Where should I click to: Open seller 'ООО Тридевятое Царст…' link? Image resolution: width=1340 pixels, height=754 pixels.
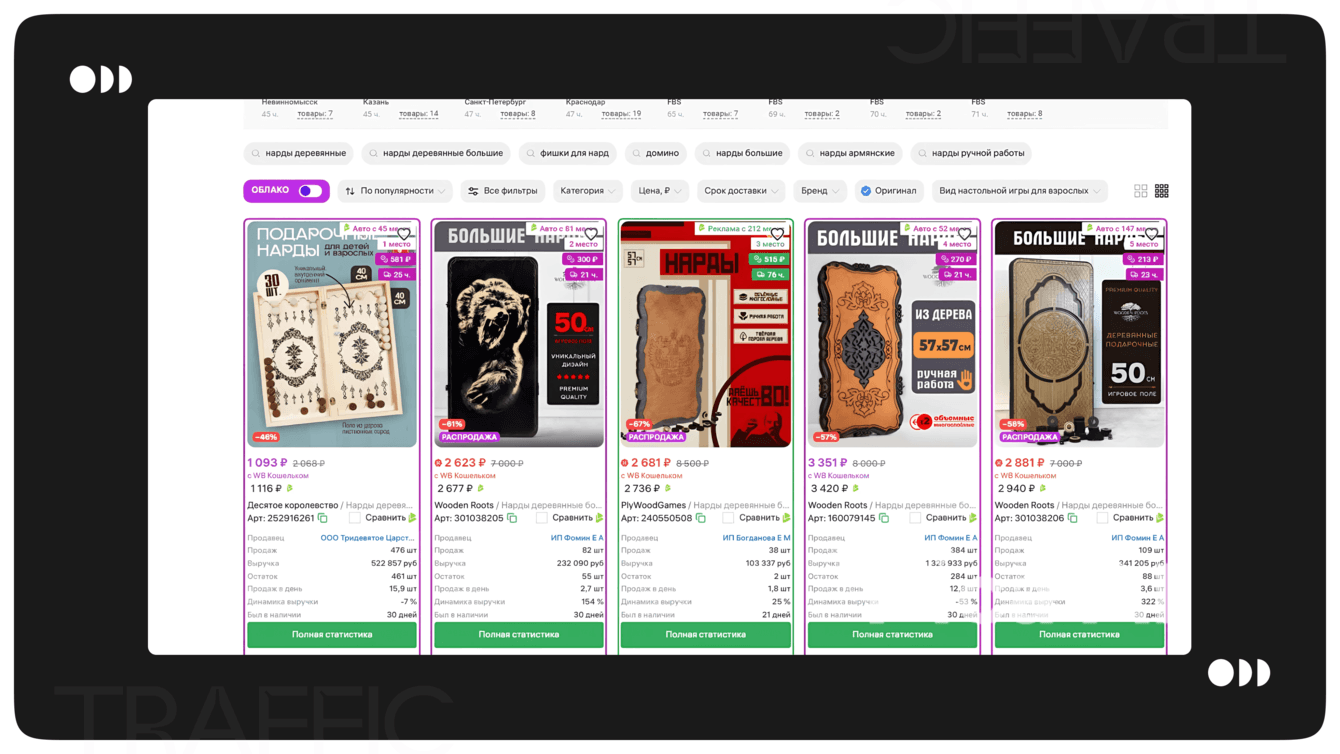point(367,538)
